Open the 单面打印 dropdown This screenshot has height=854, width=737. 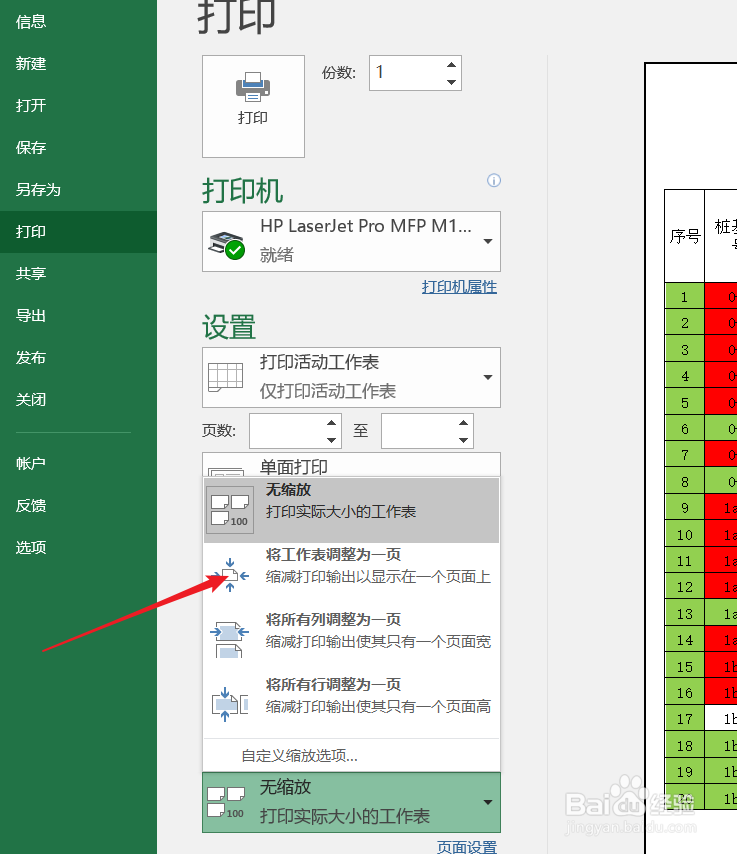point(351,465)
